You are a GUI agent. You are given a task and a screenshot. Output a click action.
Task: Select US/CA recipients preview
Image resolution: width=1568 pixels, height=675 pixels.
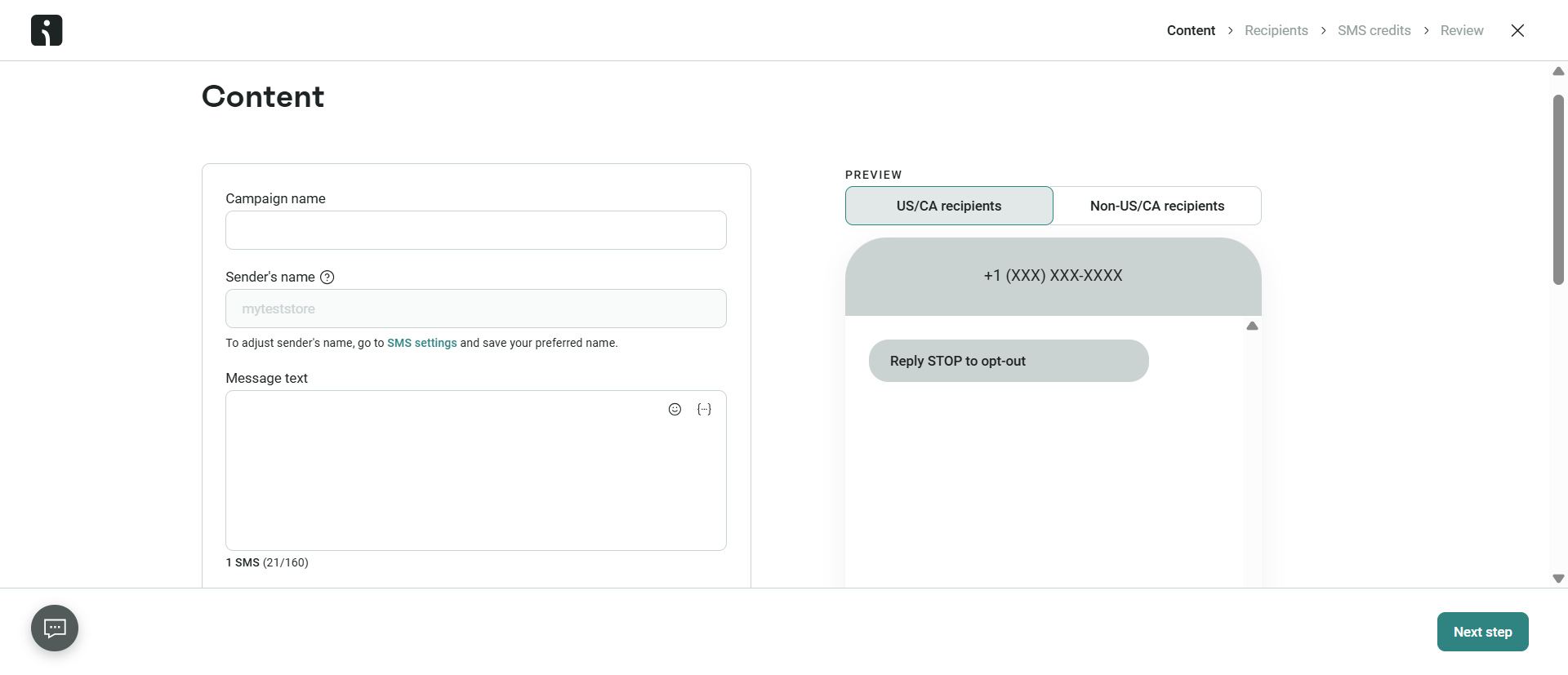[x=949, y=206]
